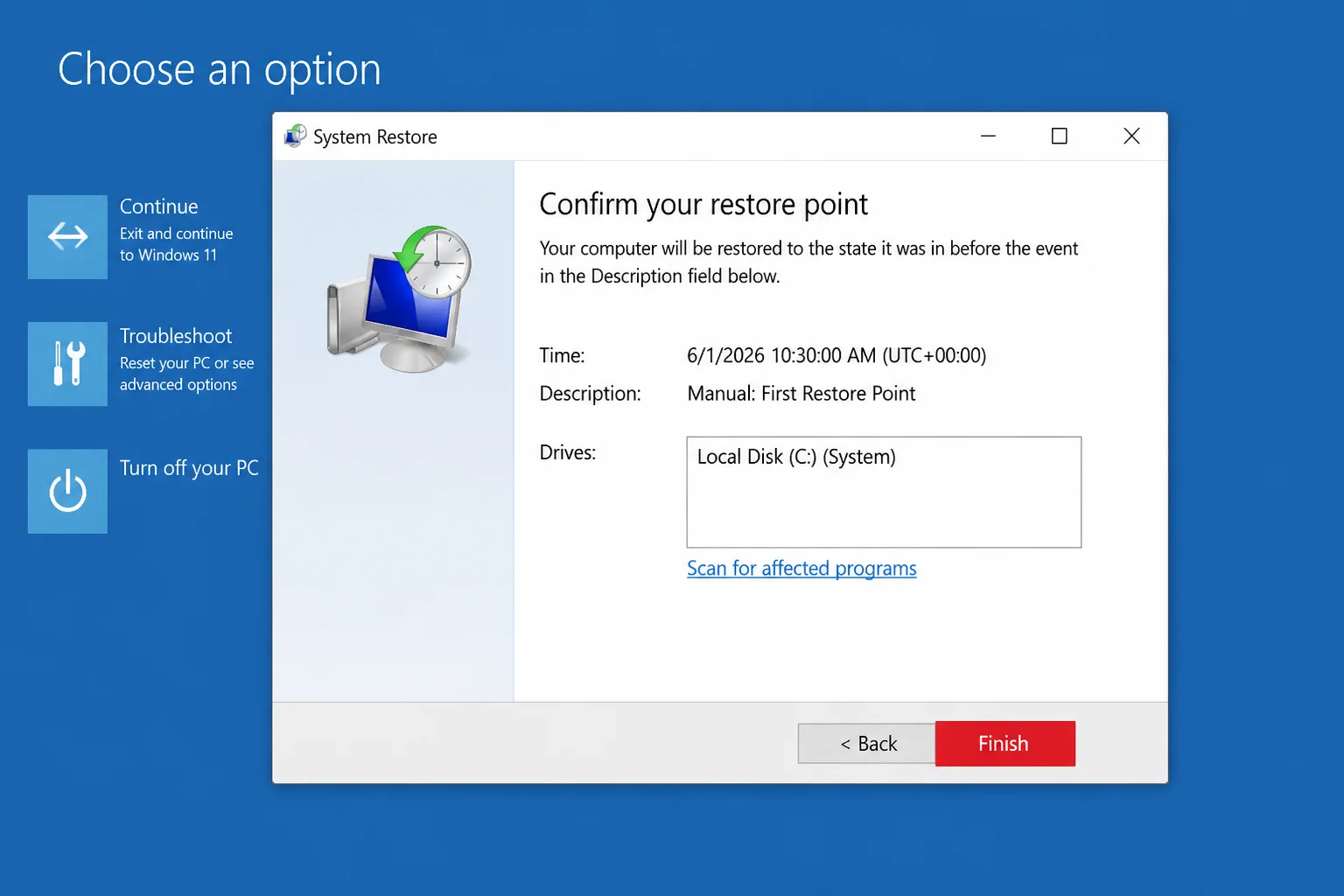Click the description Manual: First Restore Point
1344x896 pixels.
801,394
